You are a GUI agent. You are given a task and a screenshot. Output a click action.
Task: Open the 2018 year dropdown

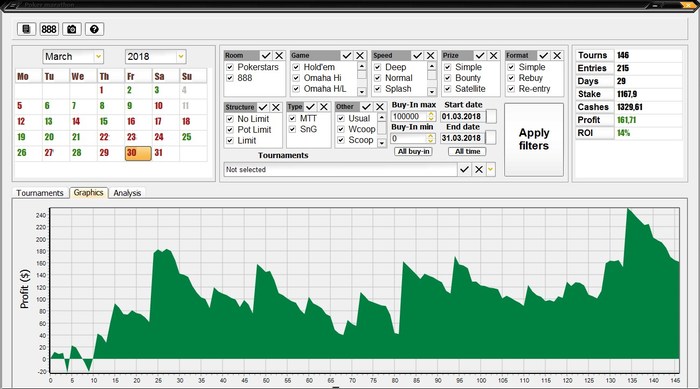pos(181,57)
